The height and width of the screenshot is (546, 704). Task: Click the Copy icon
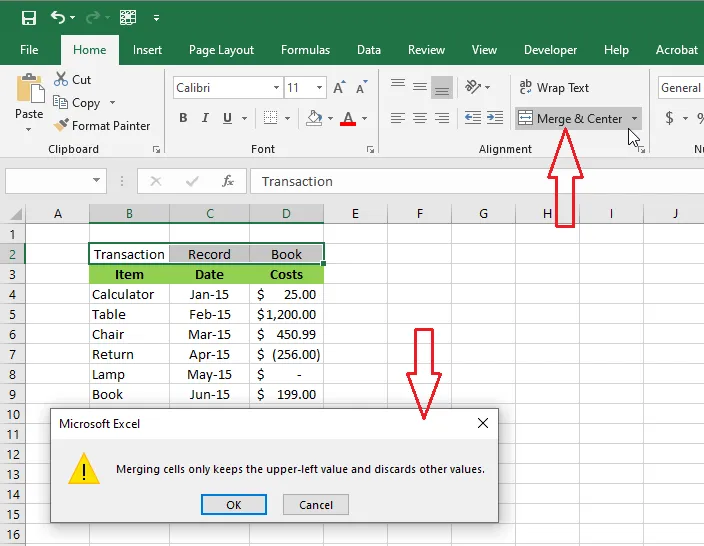click(x=60, y=102)
